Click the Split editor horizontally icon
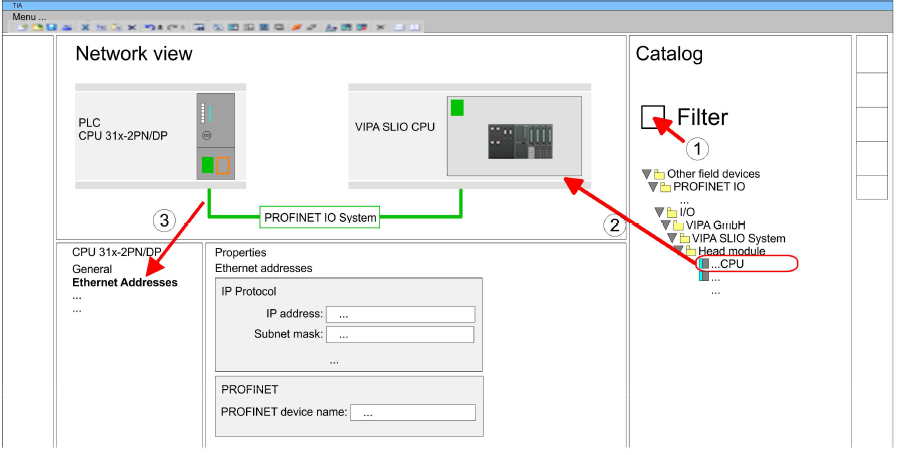 [x=399, y=27]
